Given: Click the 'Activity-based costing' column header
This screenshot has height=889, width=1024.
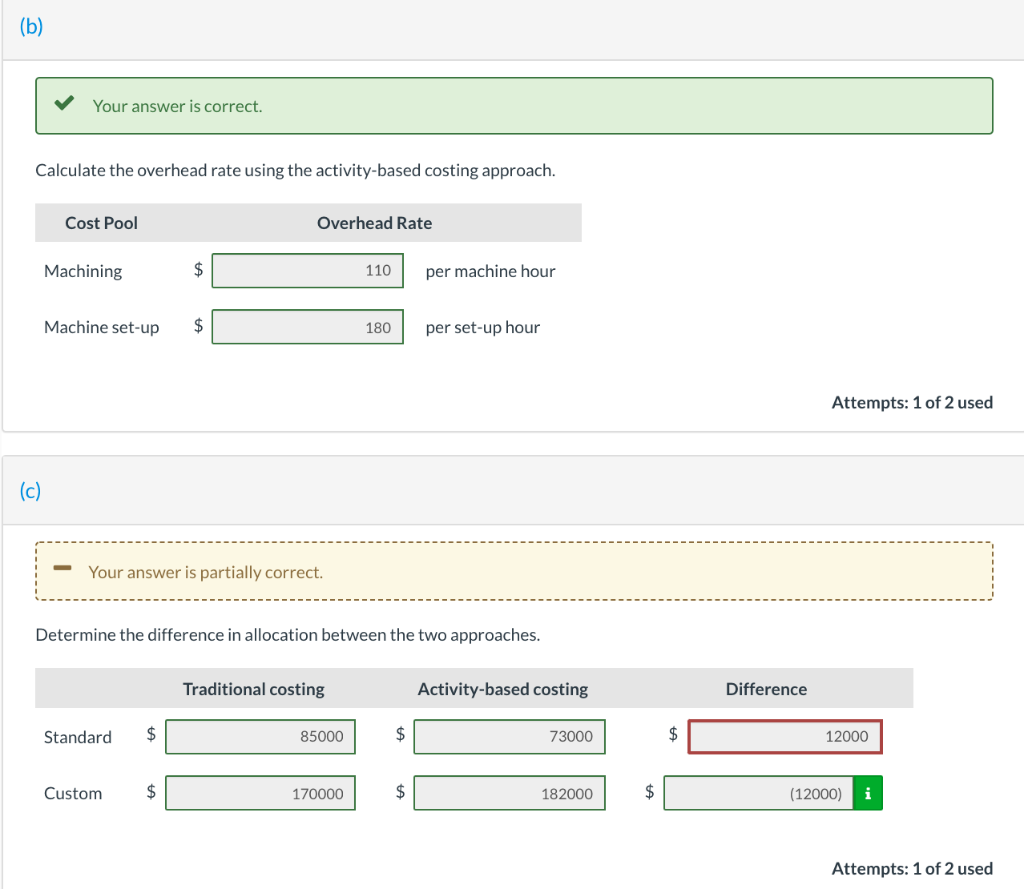Looking at the screenshot, I should (x=503, y=689).
